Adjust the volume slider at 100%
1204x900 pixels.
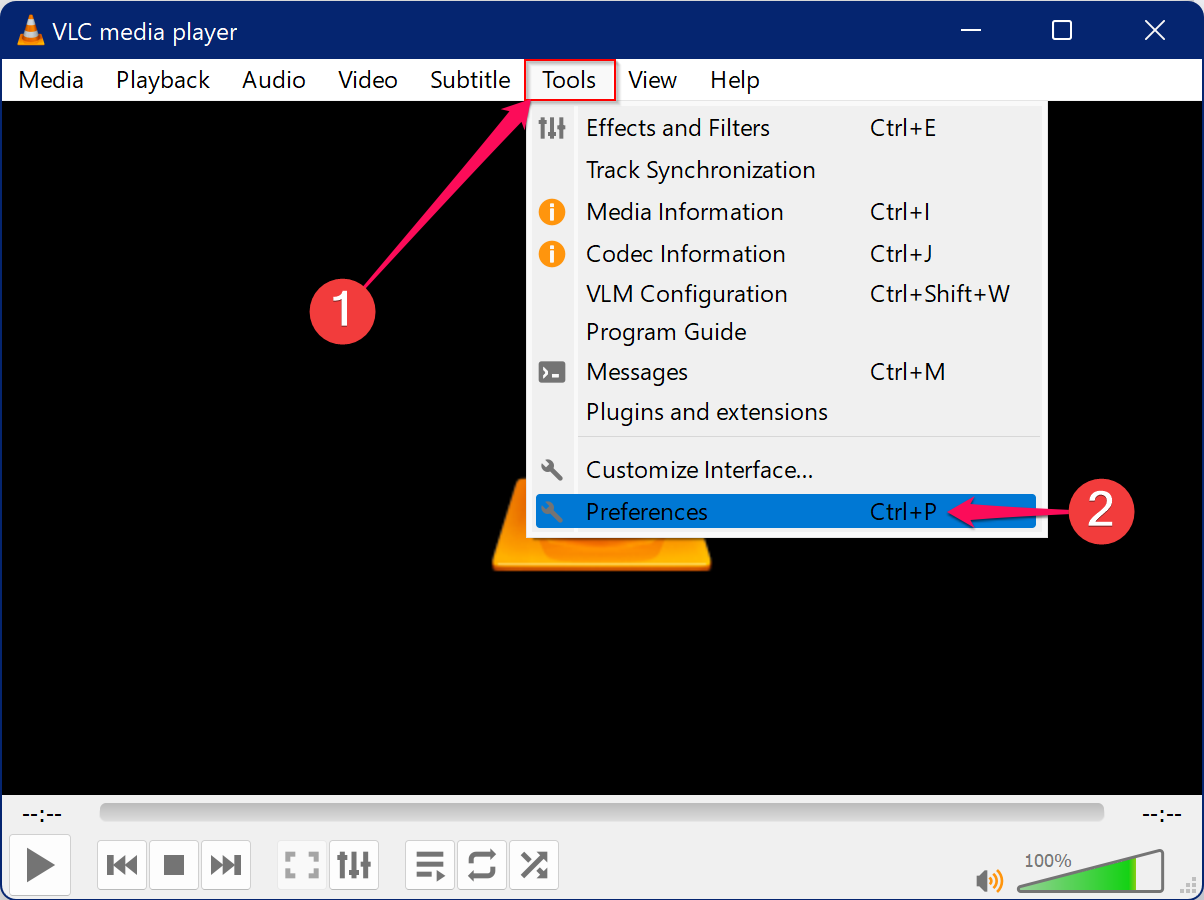pos(1090,872)
